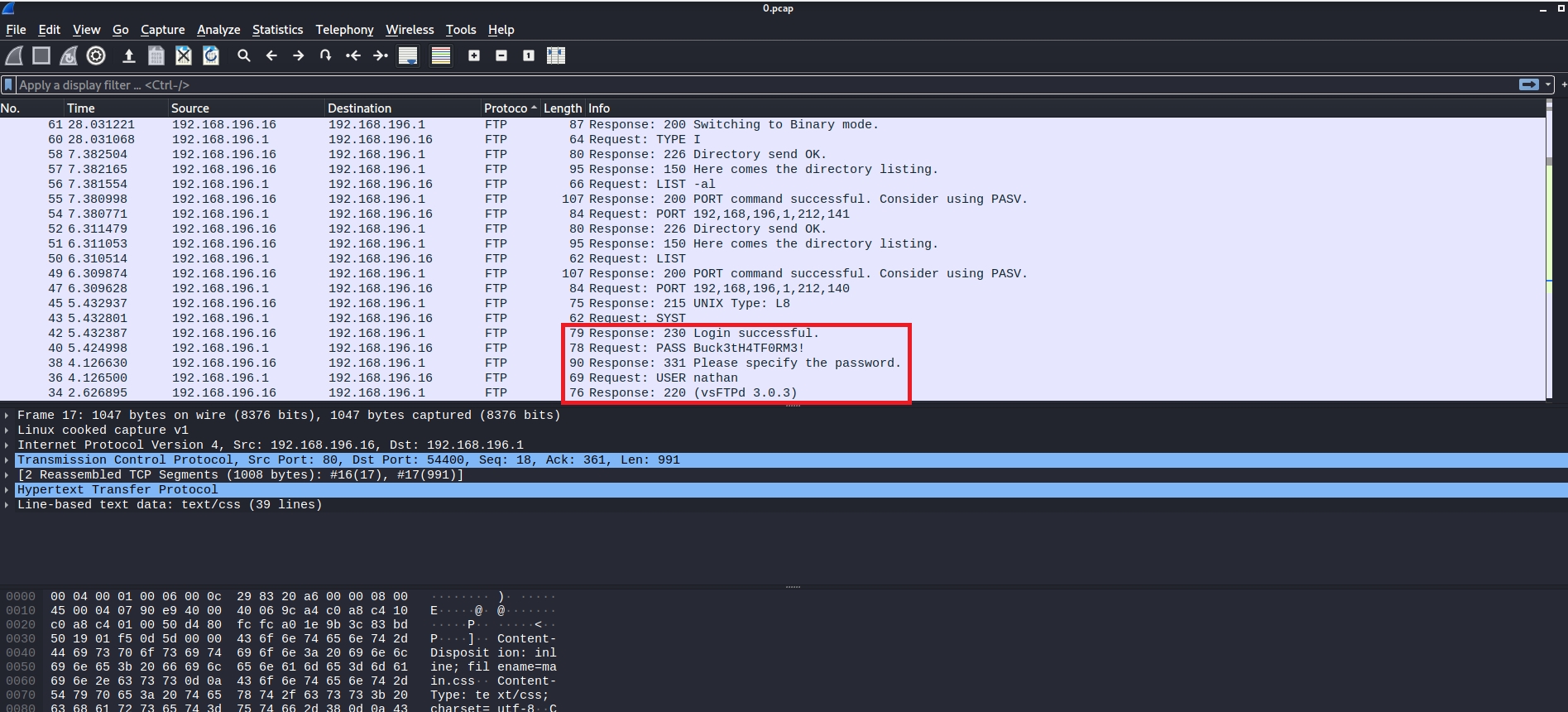Zoom in on packet list text
Screen dimensions: 1568x712
(474, 55)
